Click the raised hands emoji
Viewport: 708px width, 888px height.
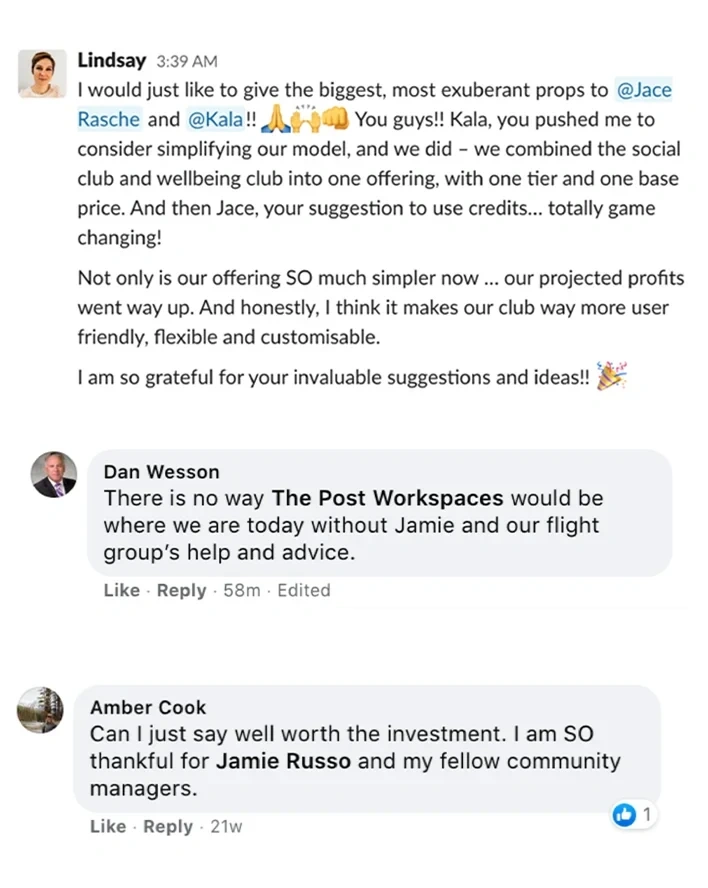(x=305, y=120)
